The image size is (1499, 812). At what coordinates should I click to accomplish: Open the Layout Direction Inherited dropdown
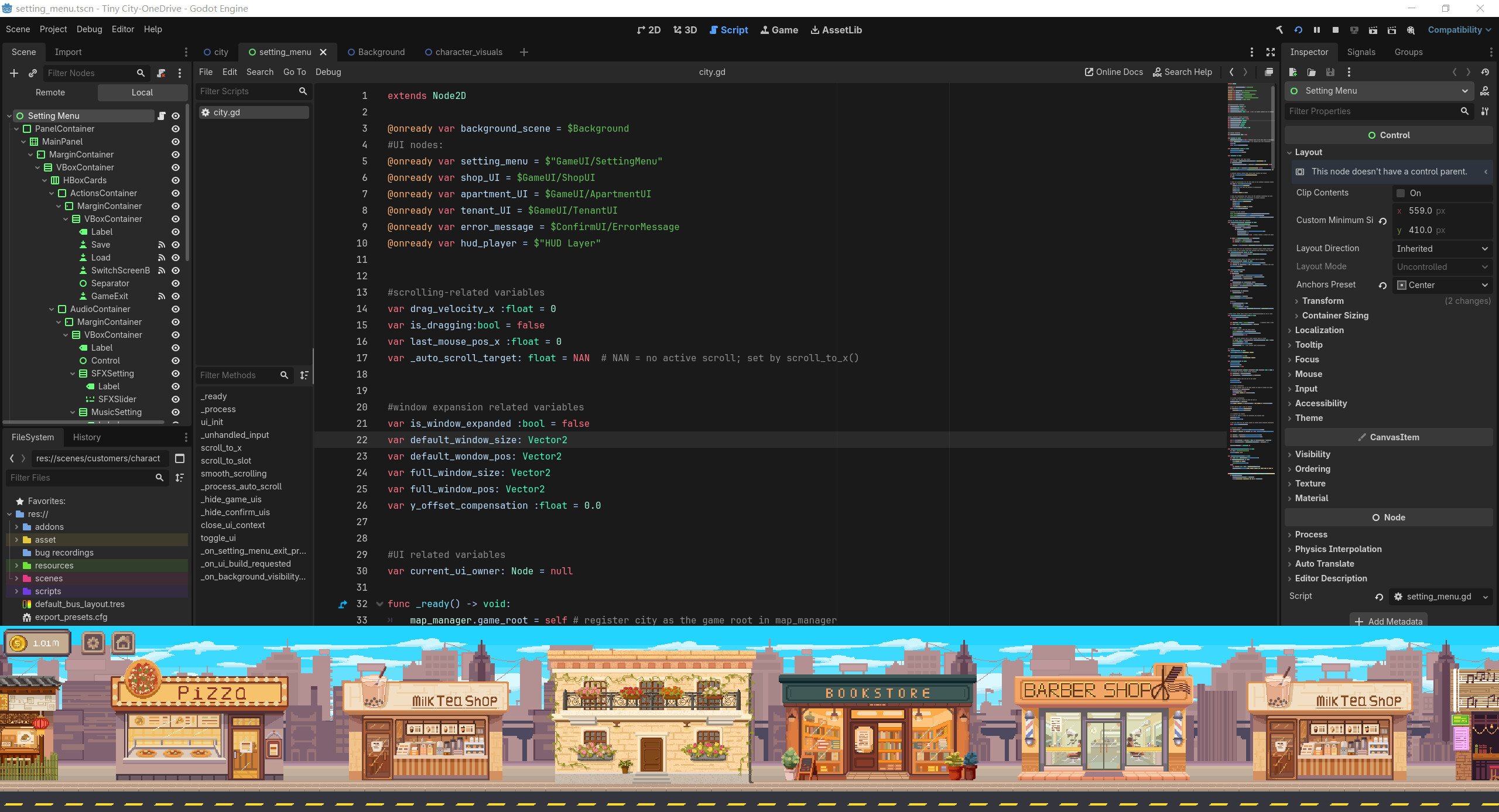[1442, 249]
